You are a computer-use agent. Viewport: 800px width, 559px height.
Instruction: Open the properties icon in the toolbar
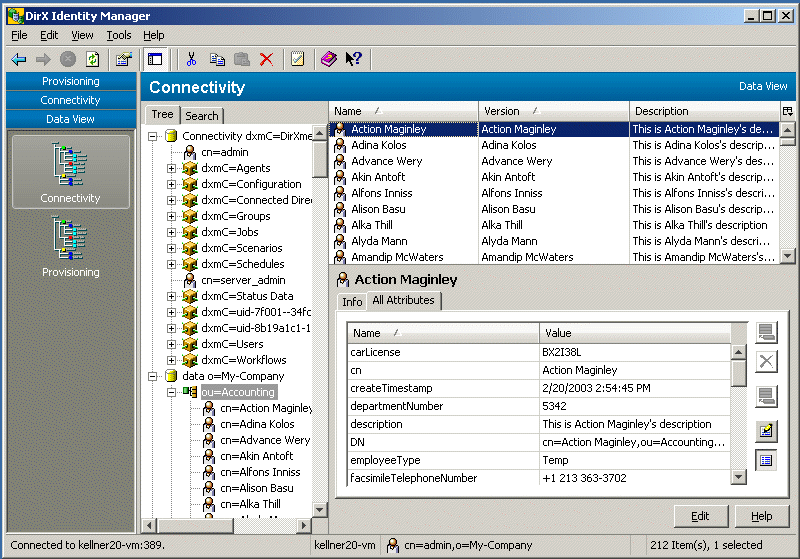click(x=123, y=59)
